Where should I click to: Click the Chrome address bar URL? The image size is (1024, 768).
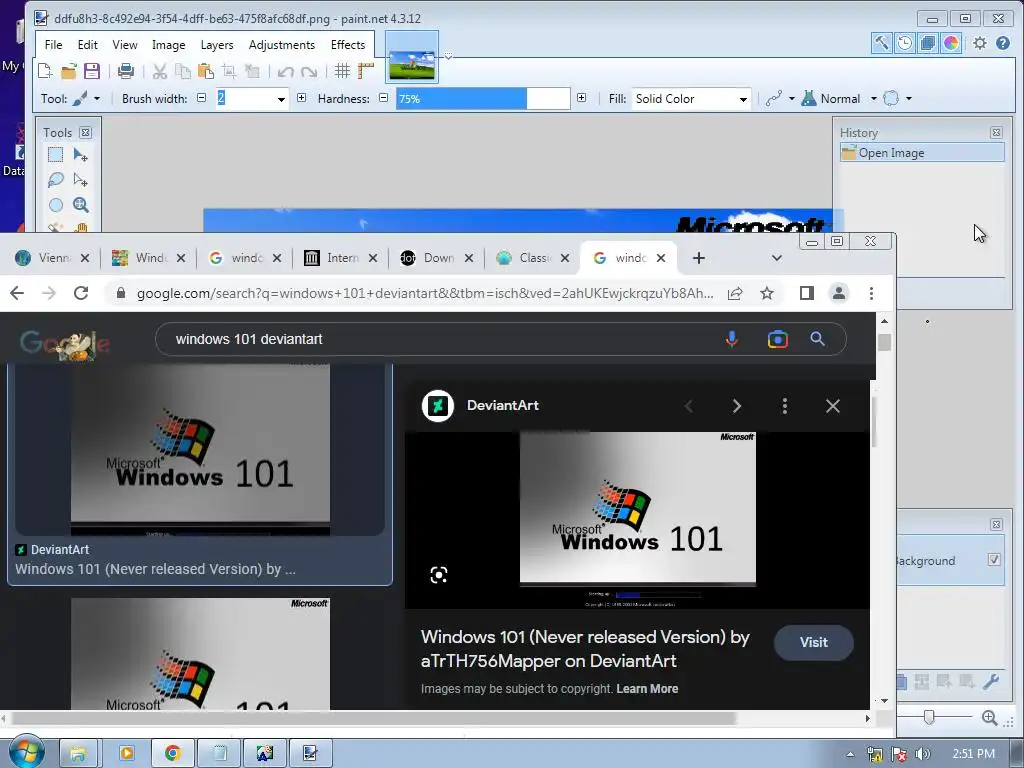424,293
